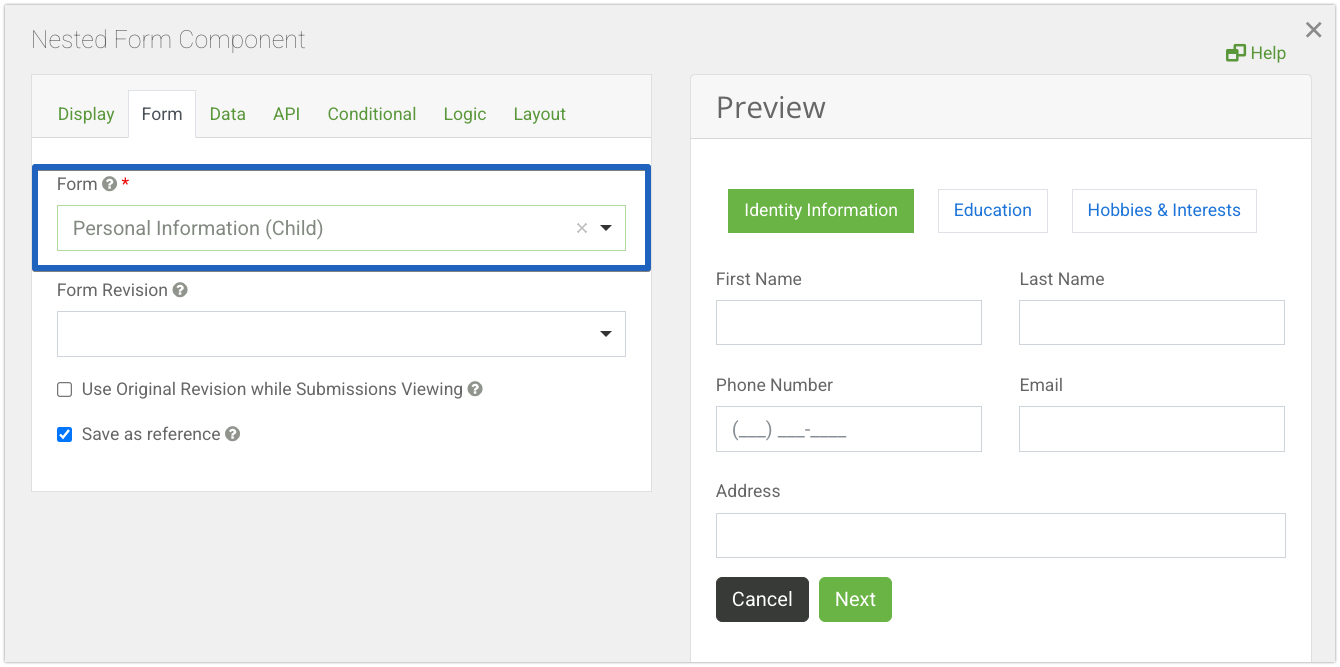This screenshot has width=1340, height=667.
Task: Focus the Address text field
Action: 1000,535
